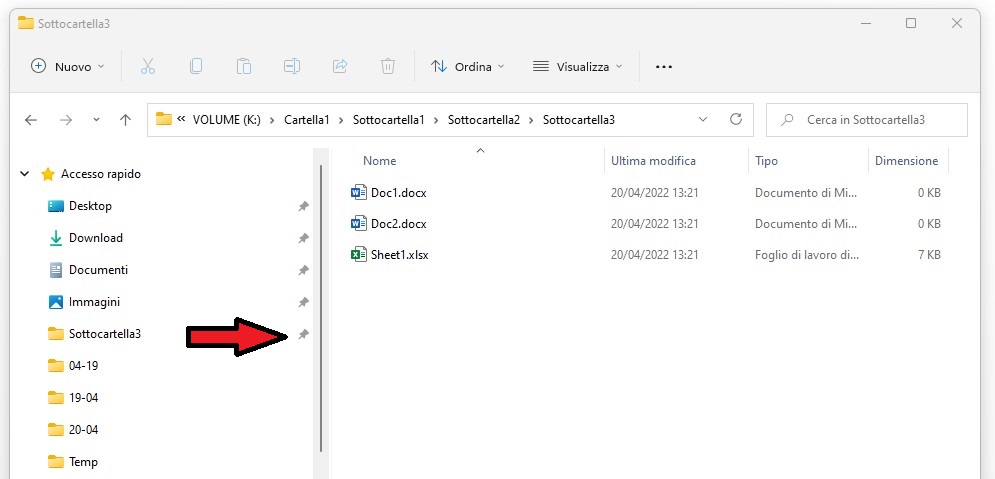Select file name Sheet1.xlsx

400,254
